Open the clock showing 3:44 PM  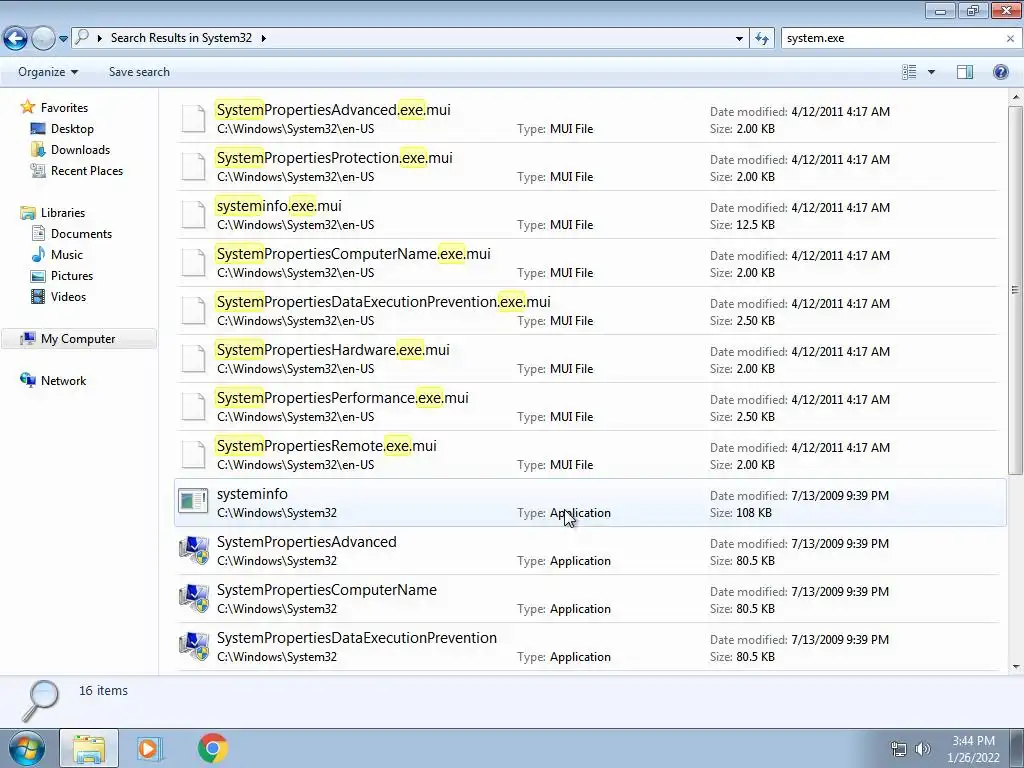[973, 749]
